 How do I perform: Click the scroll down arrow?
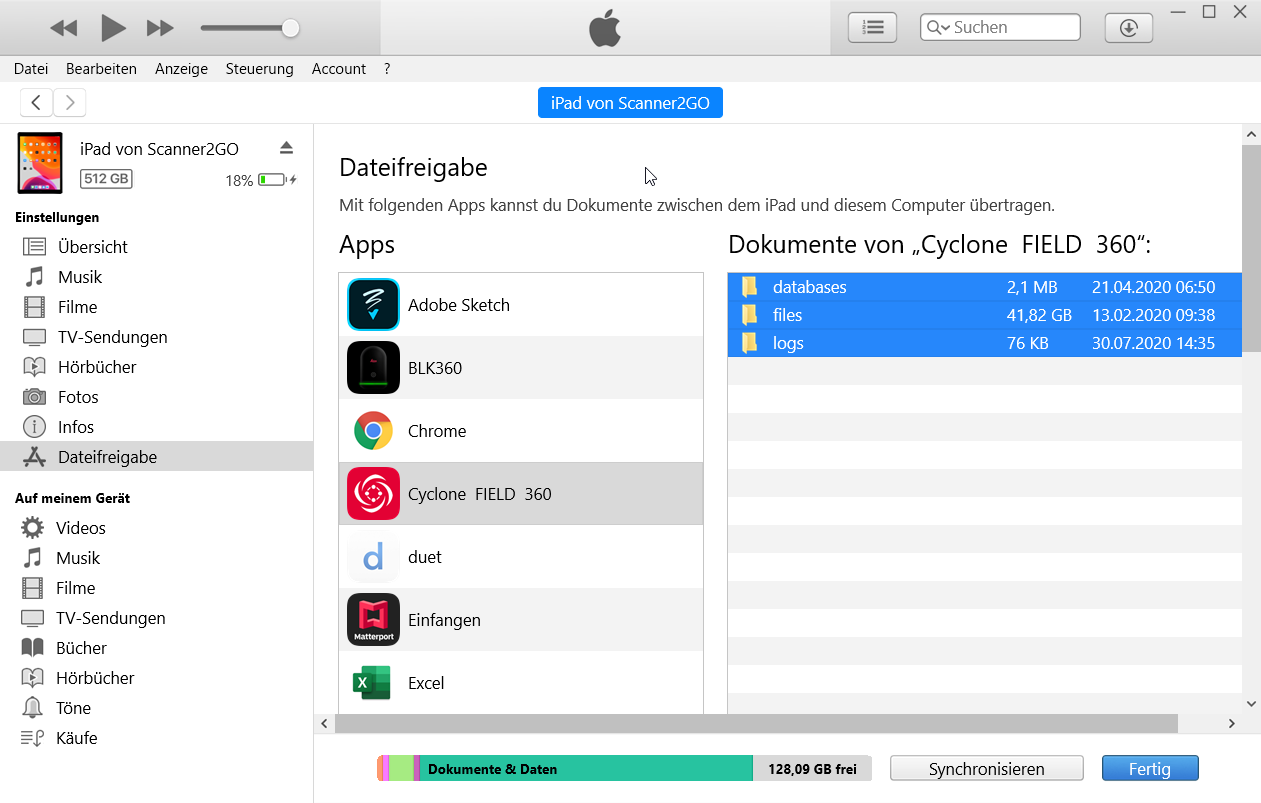(1251, 704)
